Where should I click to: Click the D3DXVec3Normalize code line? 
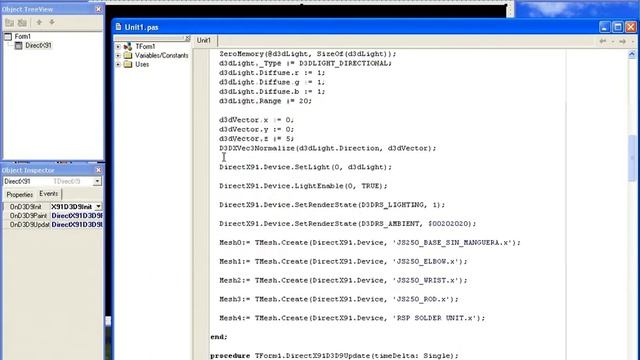(x=327, y=148)
